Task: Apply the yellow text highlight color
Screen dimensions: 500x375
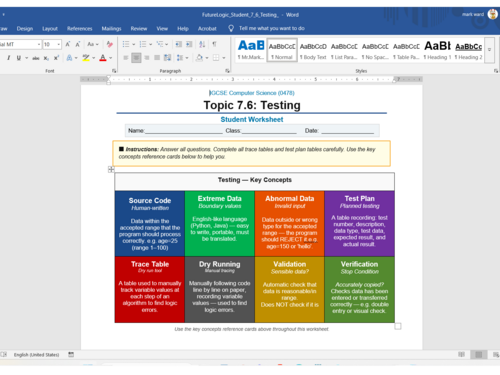Action: [86, 58]
